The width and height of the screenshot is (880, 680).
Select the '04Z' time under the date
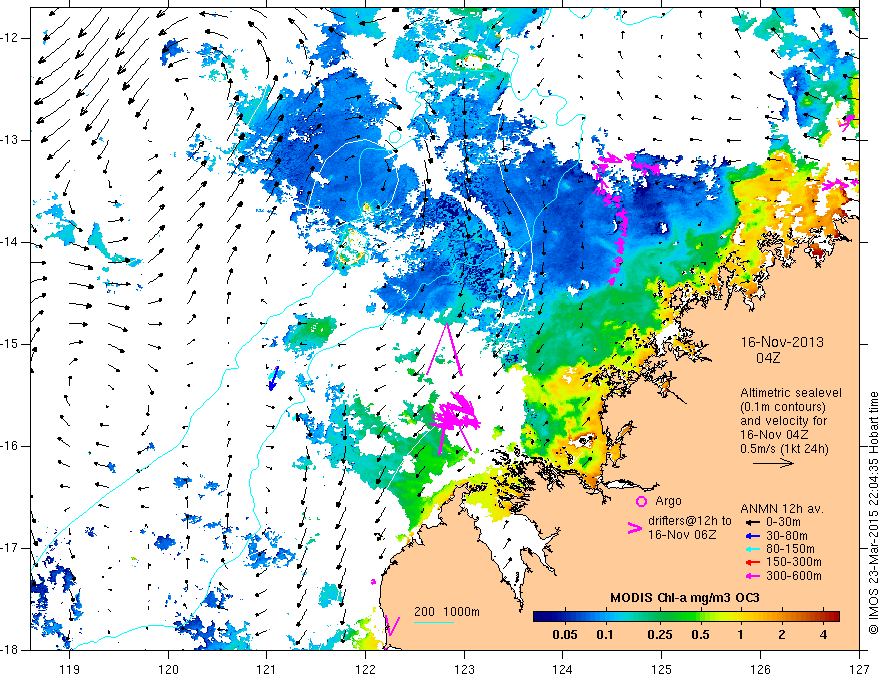click(x=768, y=358)
